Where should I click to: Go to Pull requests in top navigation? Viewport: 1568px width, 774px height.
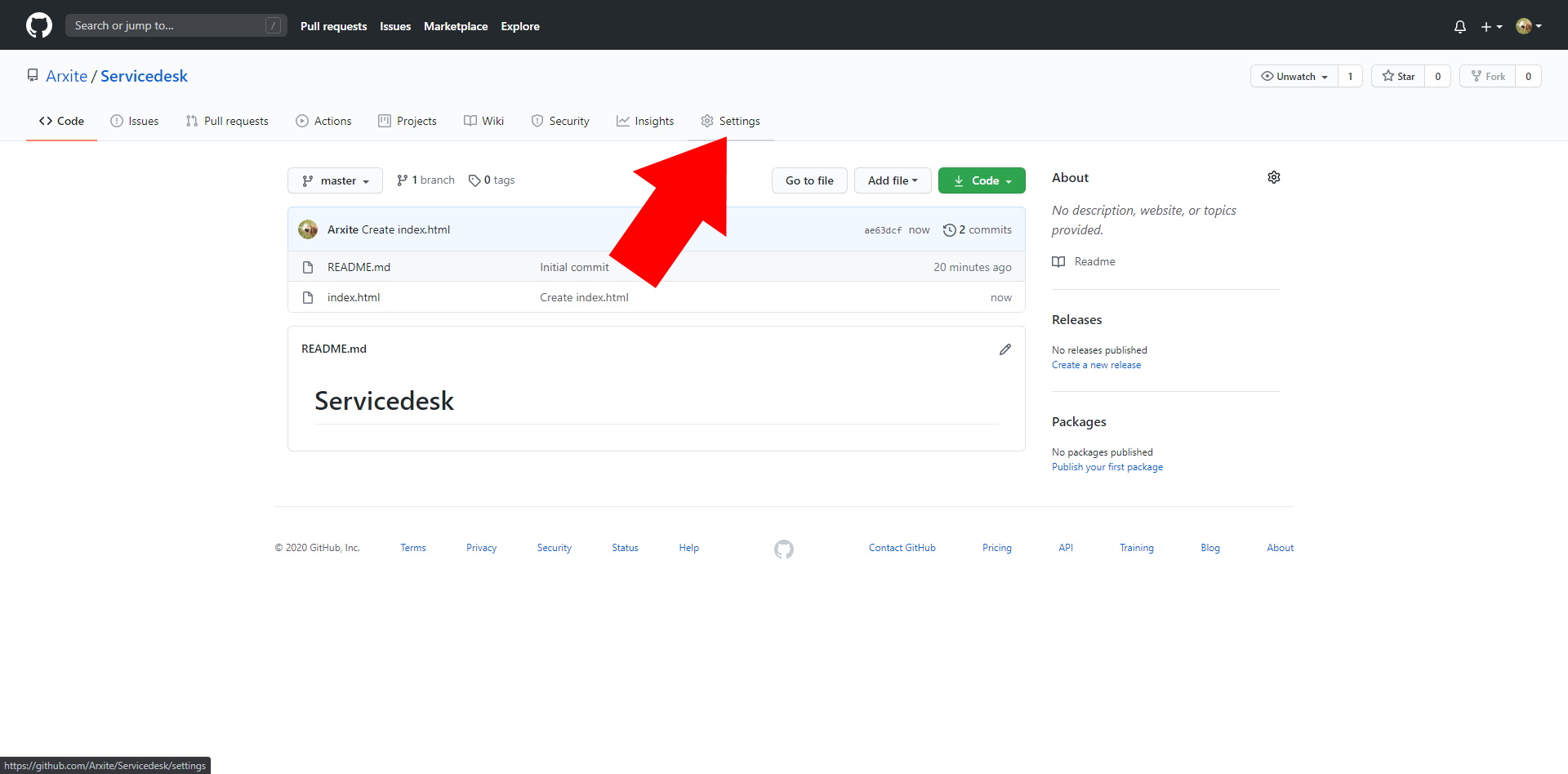point(333,26)
